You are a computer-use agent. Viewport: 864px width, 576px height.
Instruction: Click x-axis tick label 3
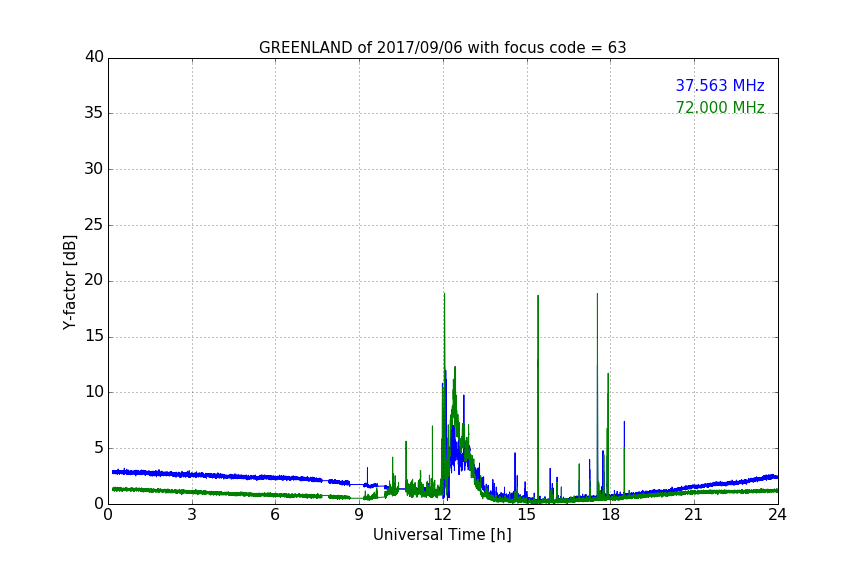[192, 515]
